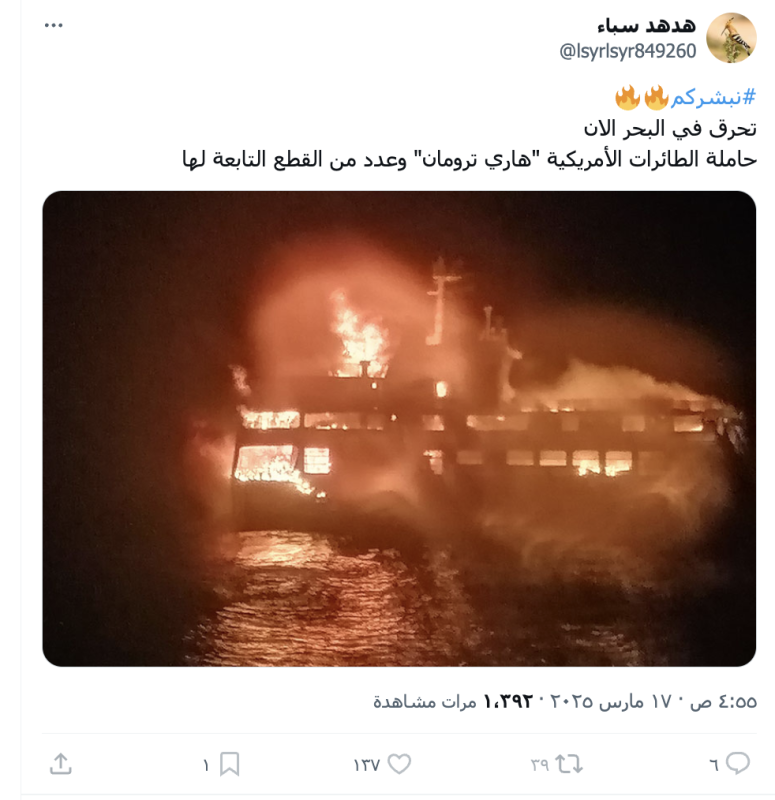The height and width of the screenshot is (800, 775).
Task: Open the #نبشركم hashtag link
Action: pyautogui.click(x=713, y=97)
